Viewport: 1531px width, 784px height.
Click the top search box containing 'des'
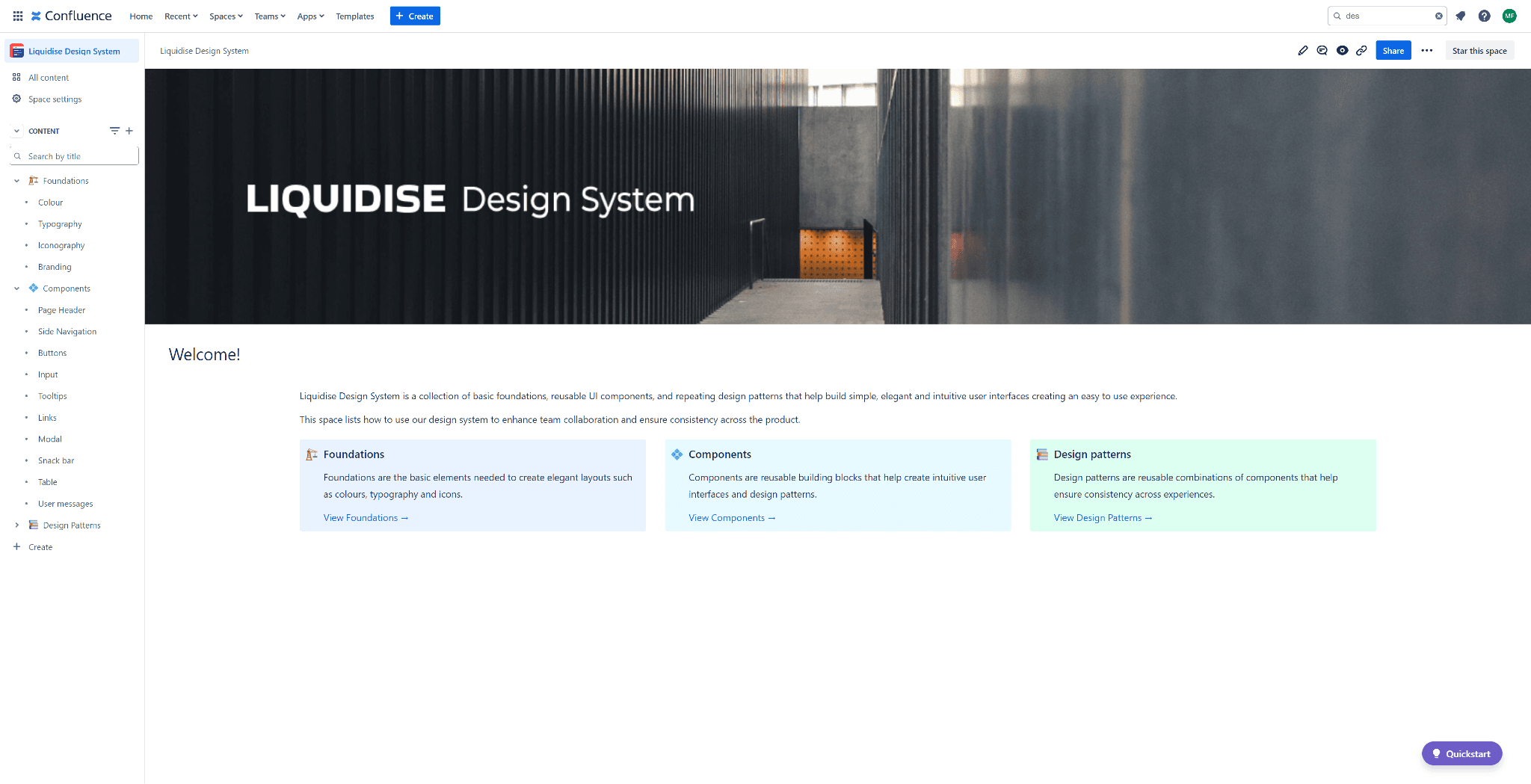1387,16
